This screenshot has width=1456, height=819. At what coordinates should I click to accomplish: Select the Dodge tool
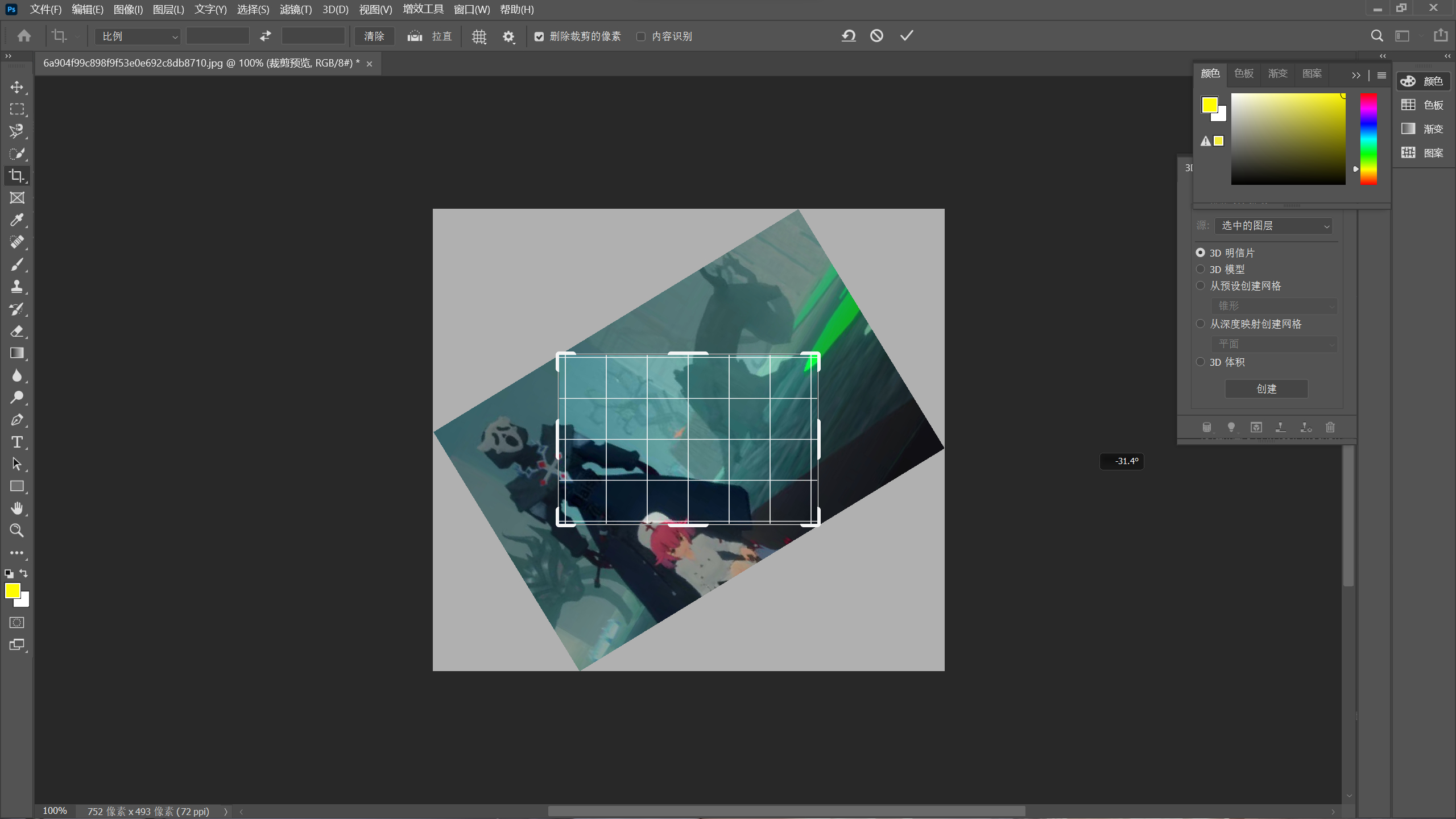pyautogui.click(x=16, y=398)
